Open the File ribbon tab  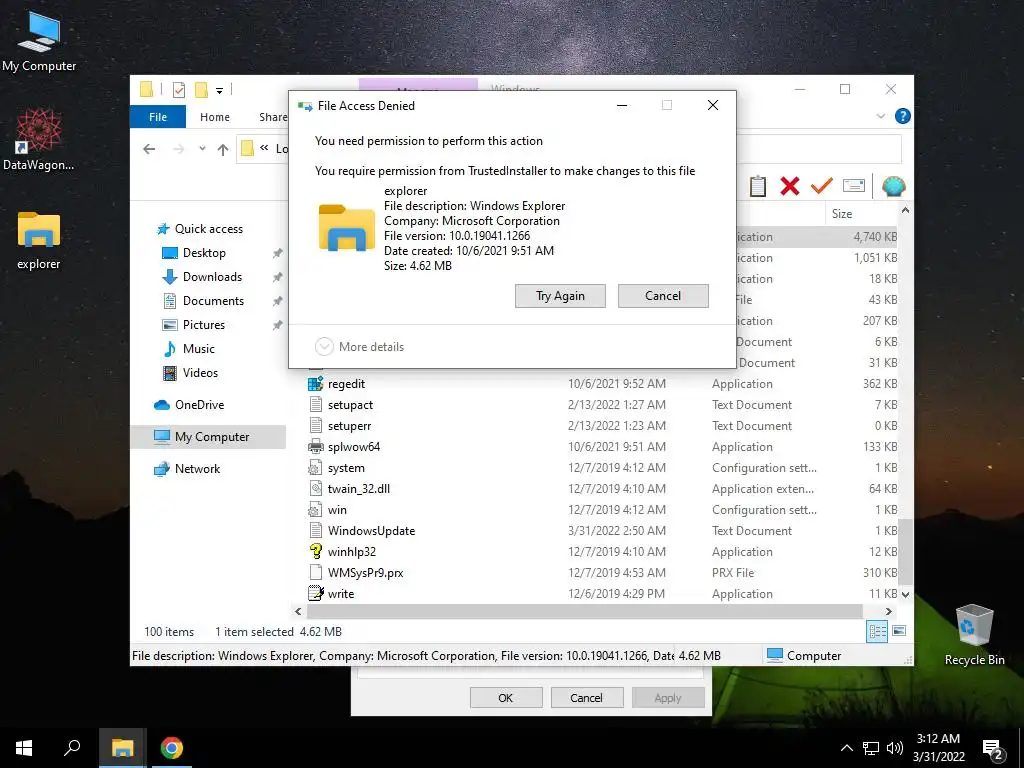pyautogui.click(x=158, y=117)
